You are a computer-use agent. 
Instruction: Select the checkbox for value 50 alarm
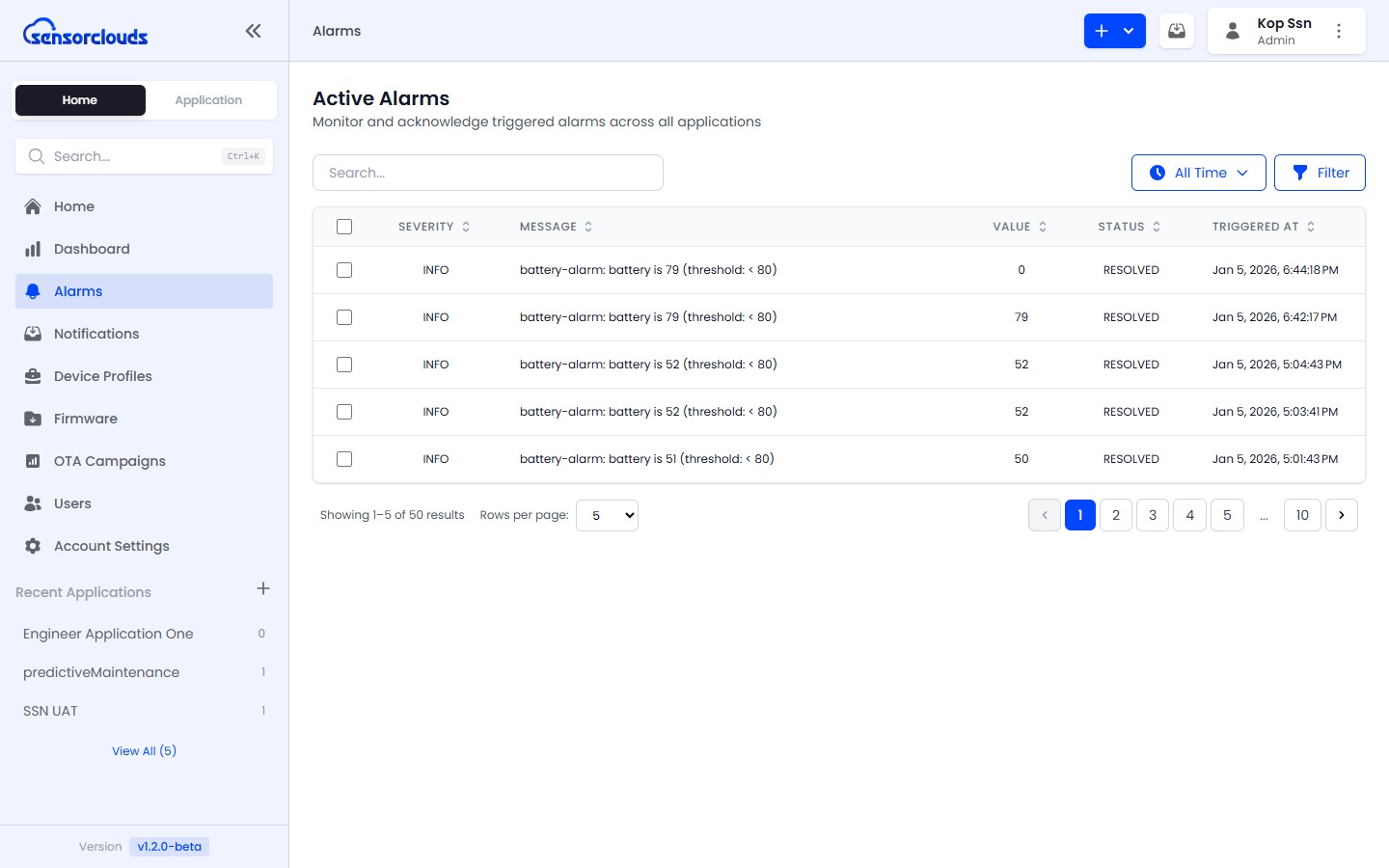[344, 459]
